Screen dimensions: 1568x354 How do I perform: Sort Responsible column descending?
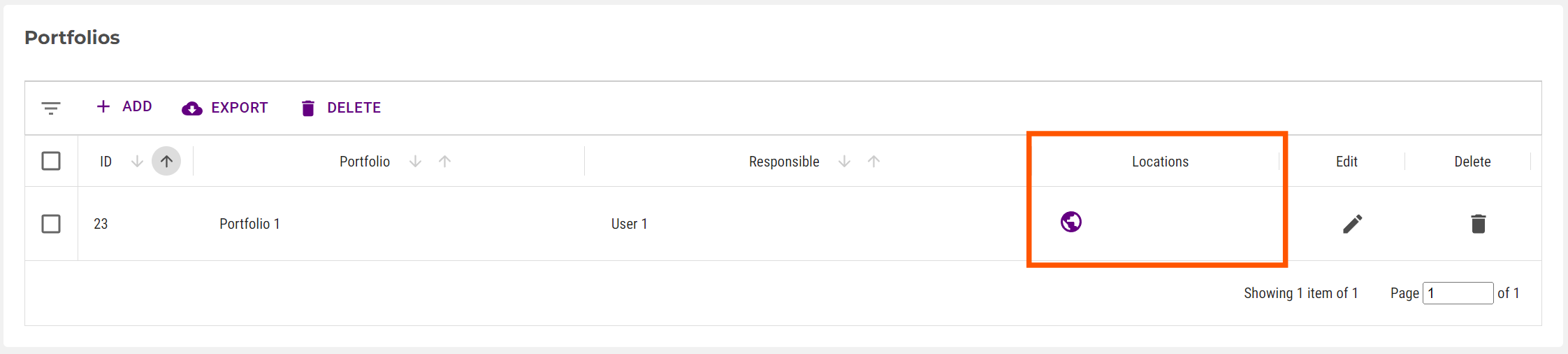(x=844, y=162)
